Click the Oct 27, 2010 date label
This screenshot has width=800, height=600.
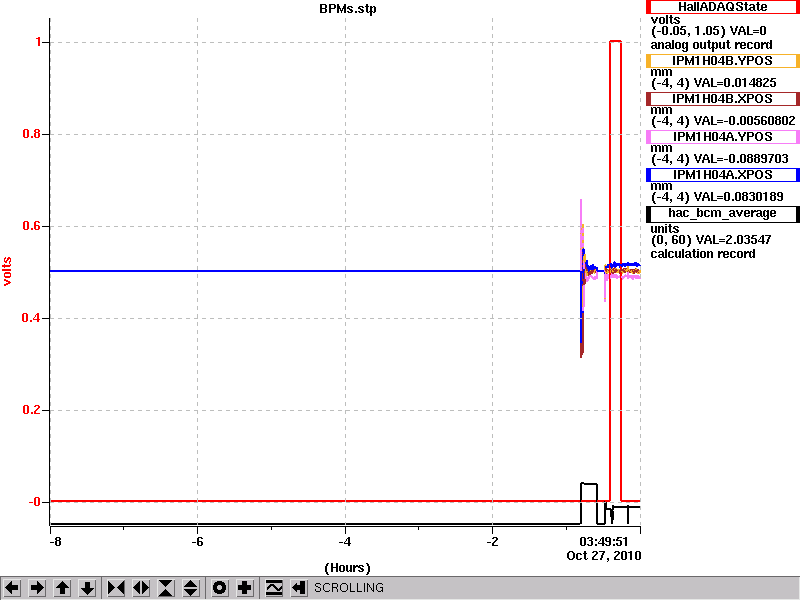pyautogui.click(x=604, y=556)
